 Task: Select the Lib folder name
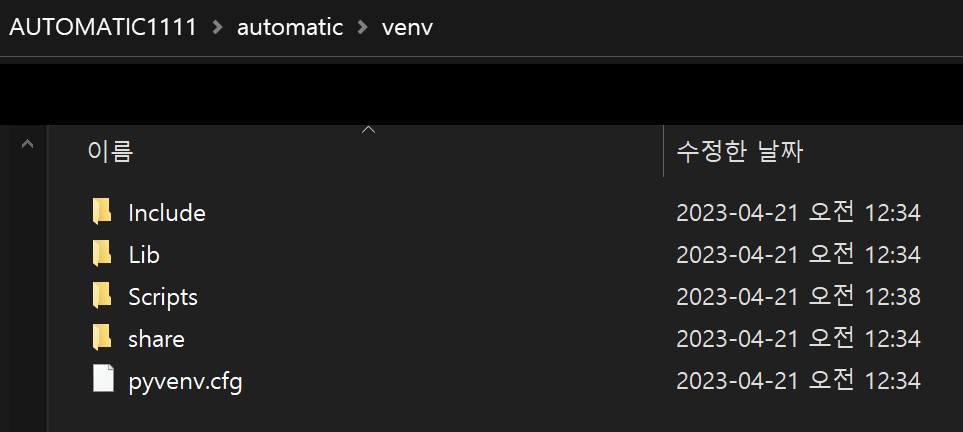(144, 255)
